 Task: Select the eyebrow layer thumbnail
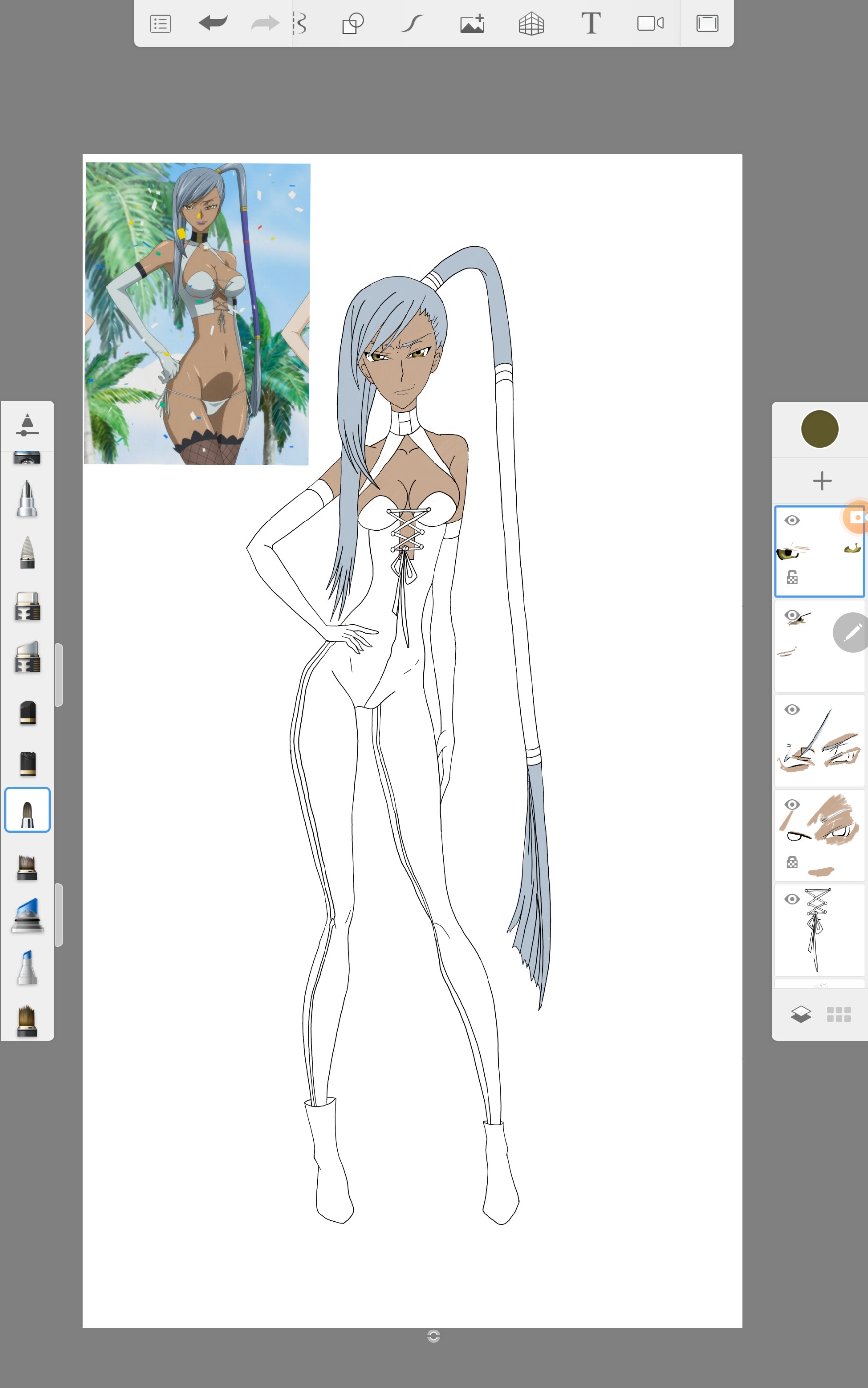pyautogui.click(x=819, y=646)
